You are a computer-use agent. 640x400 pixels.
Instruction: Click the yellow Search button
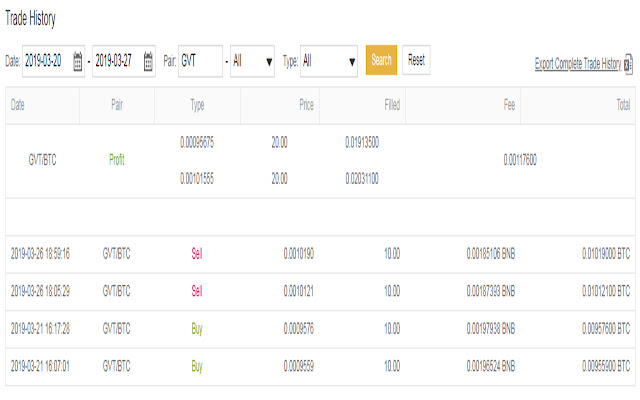pos(381,60)
